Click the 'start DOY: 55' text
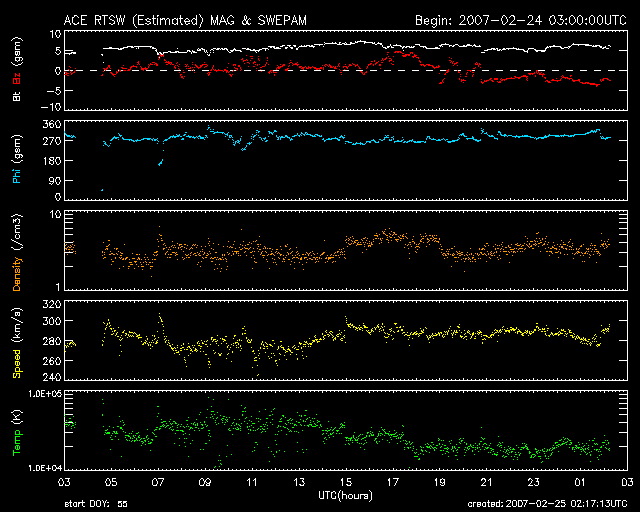This screenshot has width=640, height=512. pos(96,504)
